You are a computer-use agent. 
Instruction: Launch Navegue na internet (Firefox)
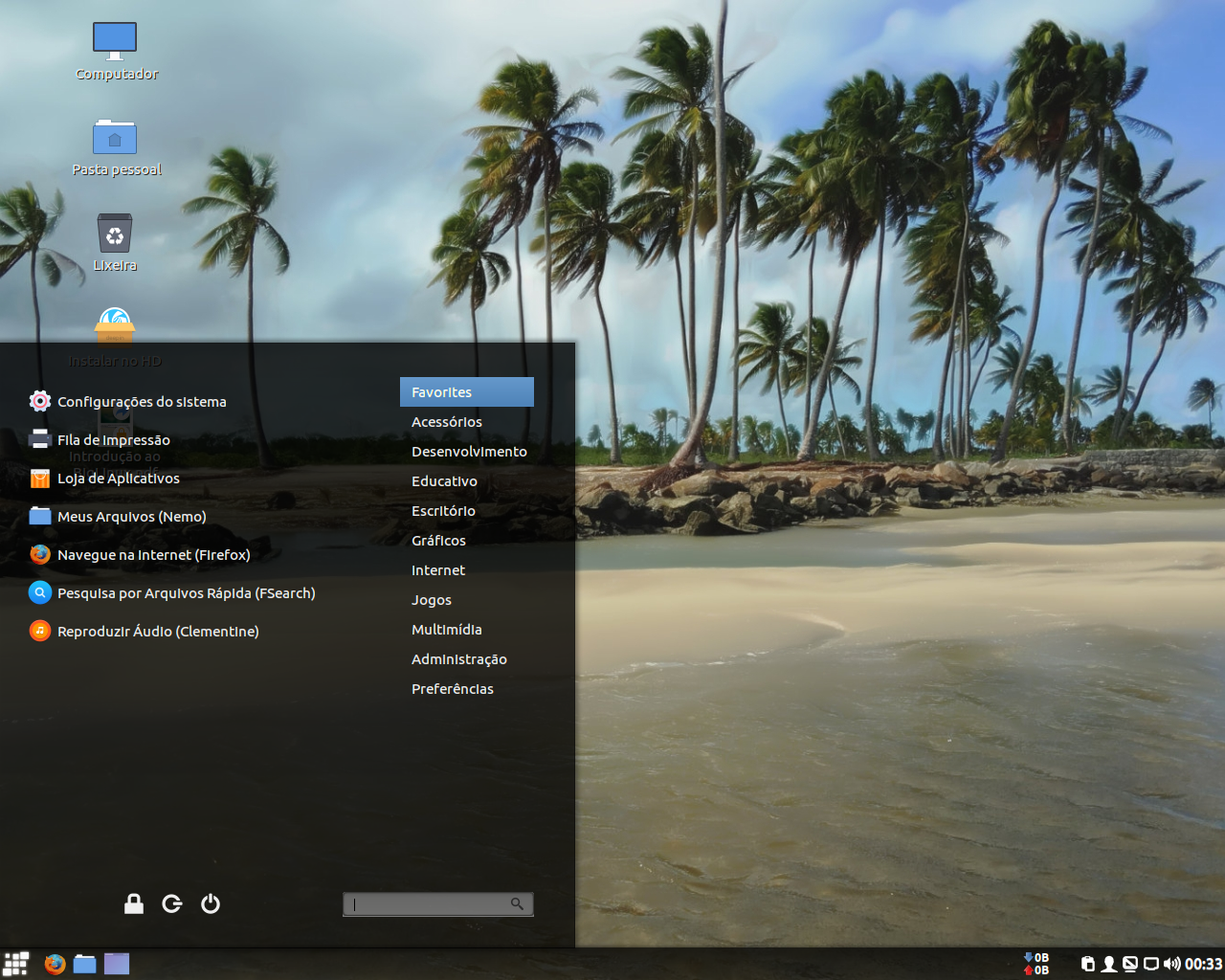point(140,554)
